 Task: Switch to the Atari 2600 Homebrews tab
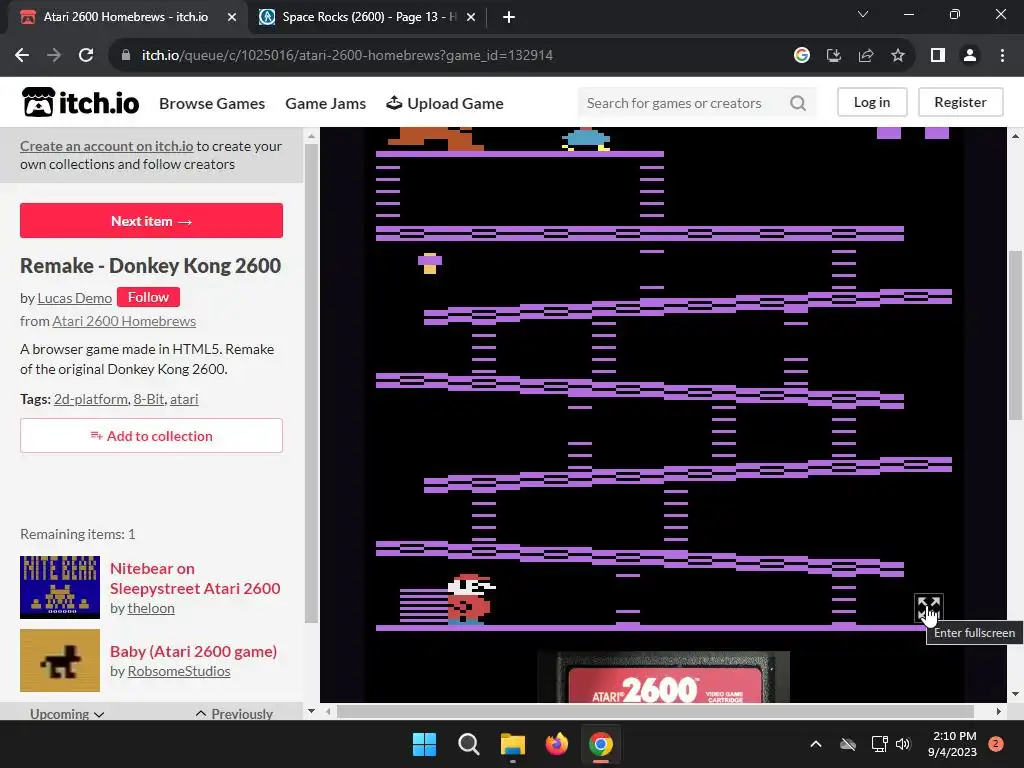click(x=125, y=17)
